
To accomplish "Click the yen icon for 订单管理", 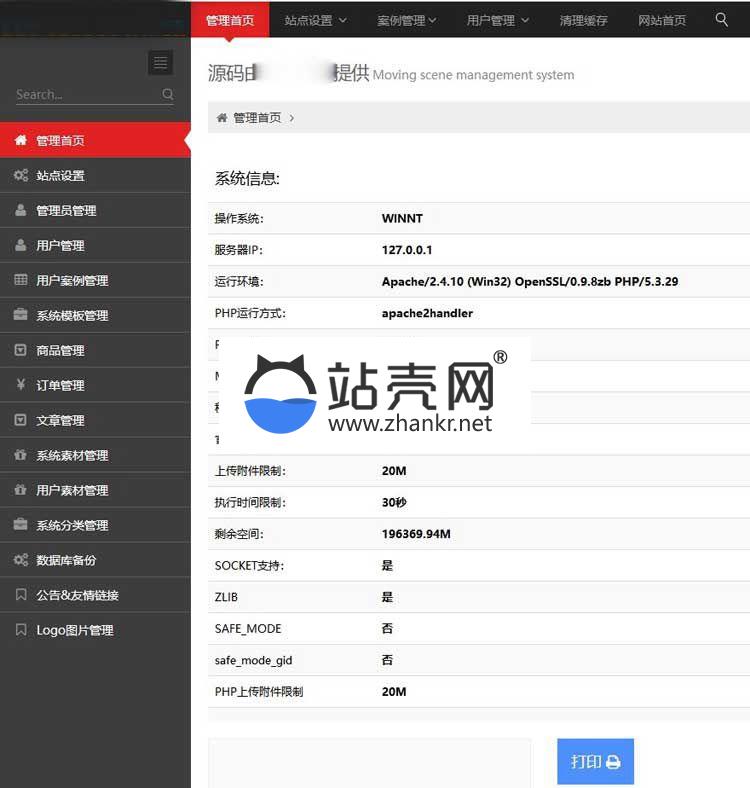I will [21, 385].
